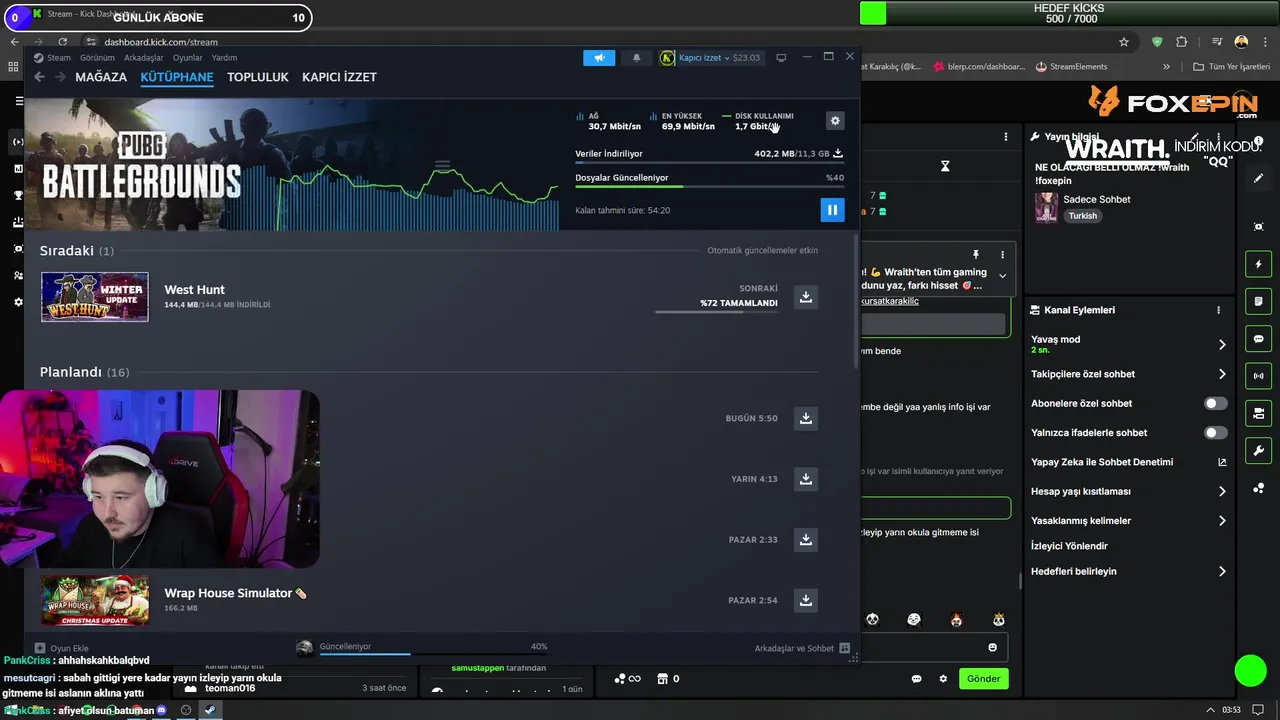The height and width of the screenshot is (720, 1280).
Task: Open Oyunlar menu in Steam
Action: coord(187,58)
